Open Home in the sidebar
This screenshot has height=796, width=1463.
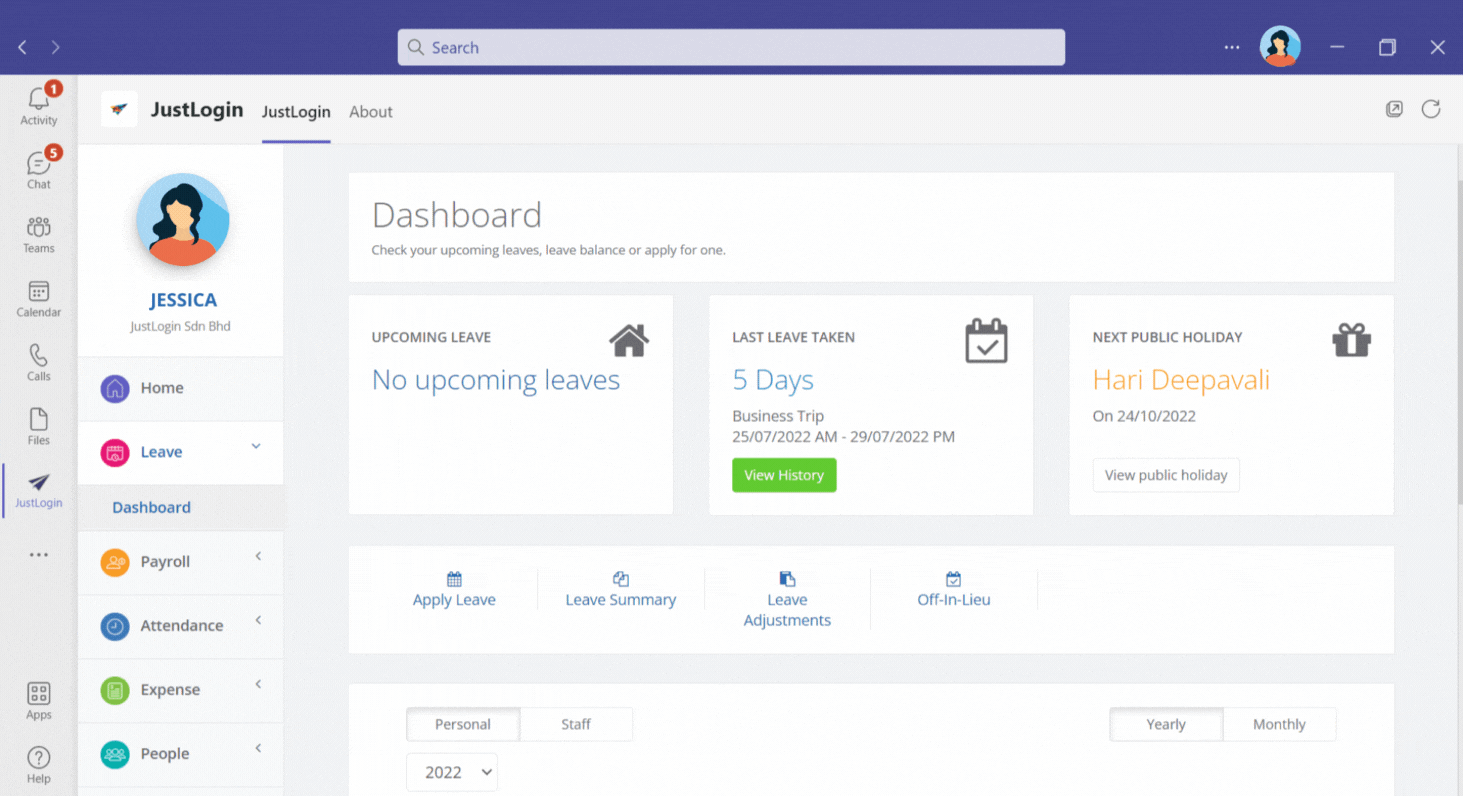pyautogui.click(x=180, y=388)
